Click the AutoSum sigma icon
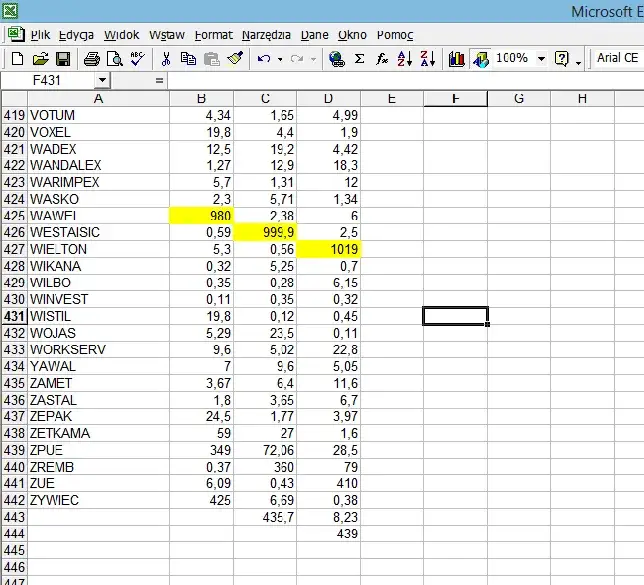The height and width of the screenshot is (585, 644). [x=360, y=59]
